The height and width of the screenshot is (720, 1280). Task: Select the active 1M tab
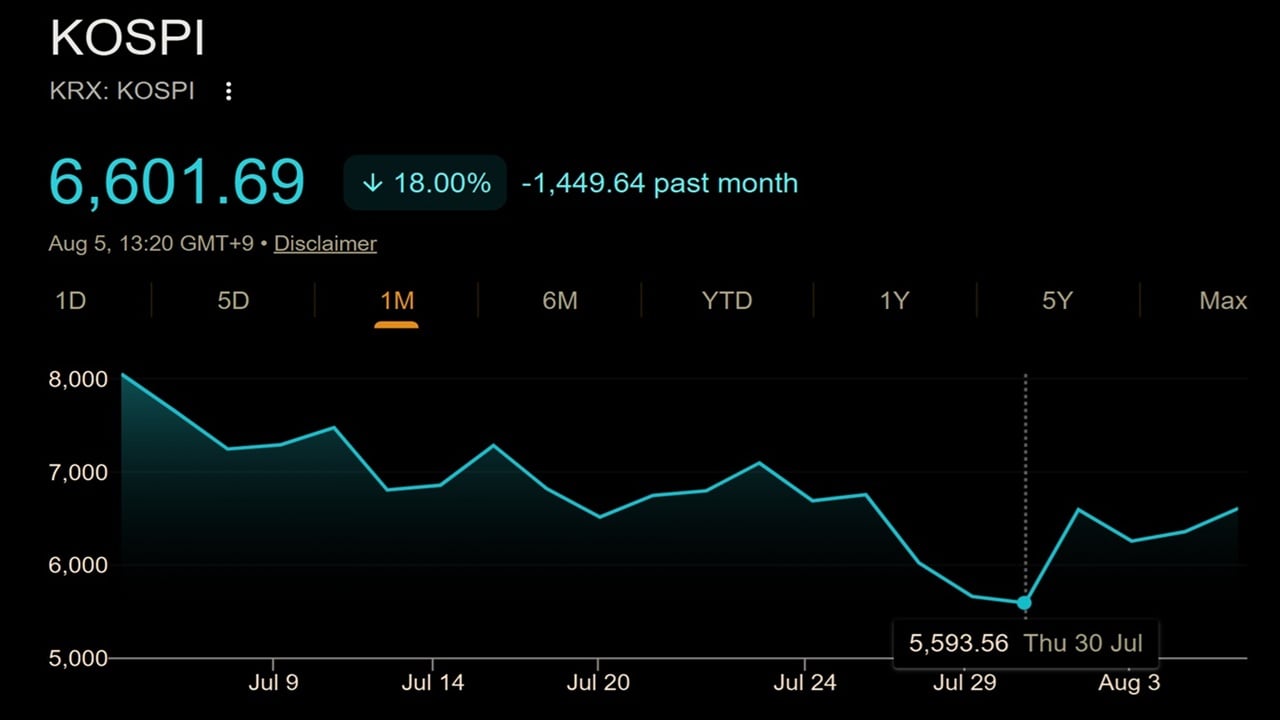pyautogui.click(x=396, y=300)
